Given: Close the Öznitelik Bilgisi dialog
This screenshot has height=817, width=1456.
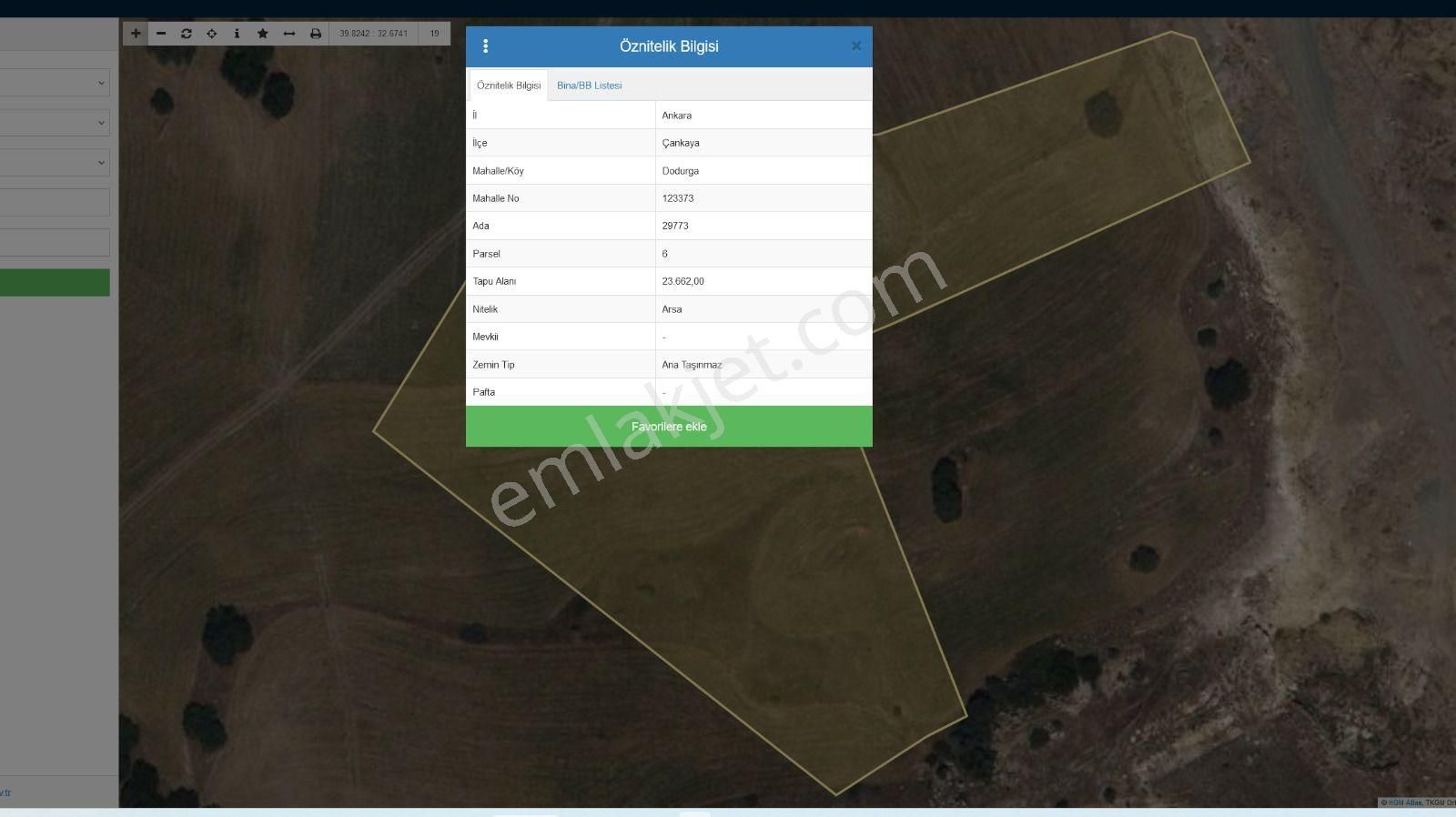Looking at the screenshot, I should [x=856, y=45].
